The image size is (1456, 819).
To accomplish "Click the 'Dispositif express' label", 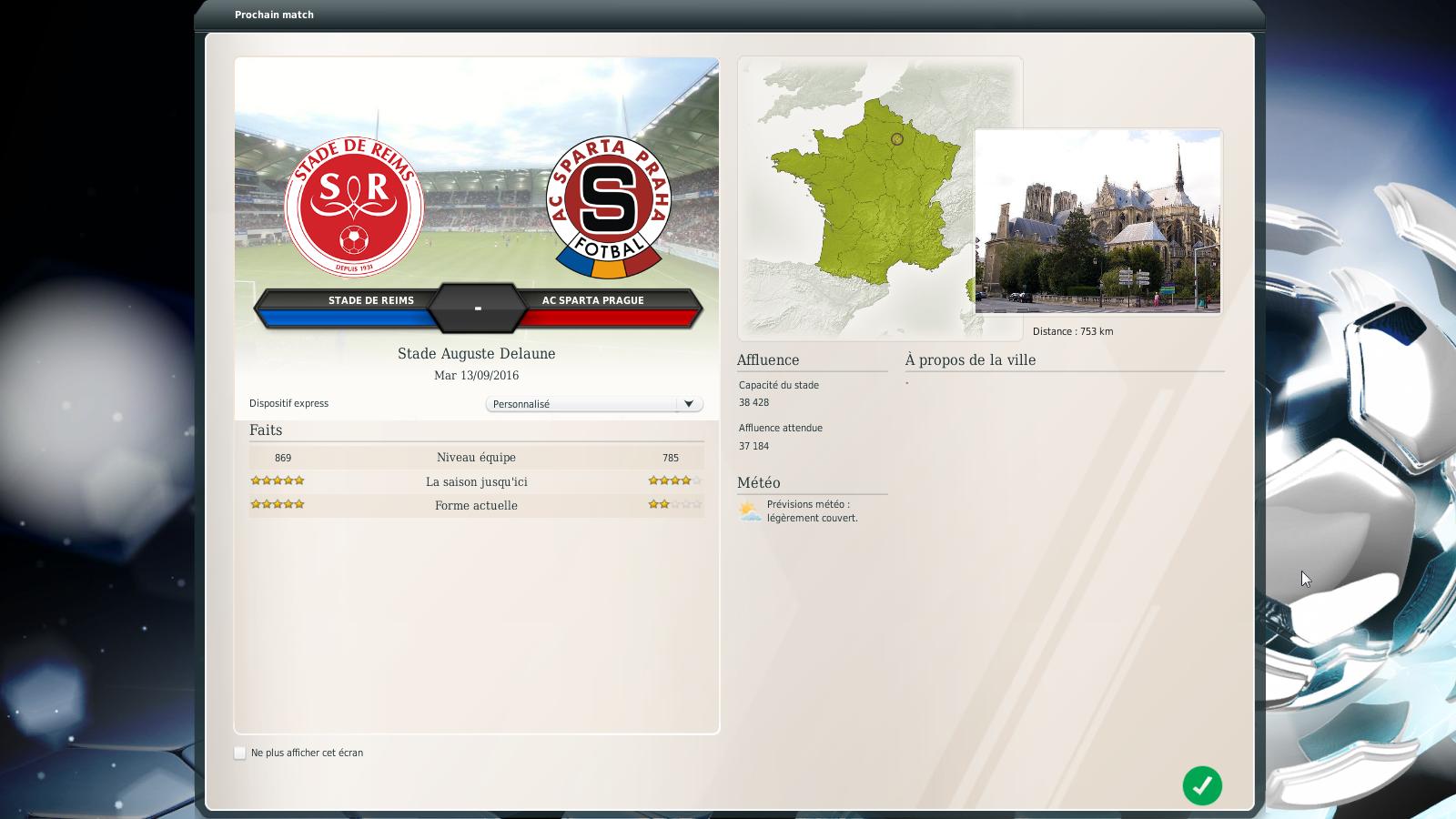I will [x=289, y=403].
